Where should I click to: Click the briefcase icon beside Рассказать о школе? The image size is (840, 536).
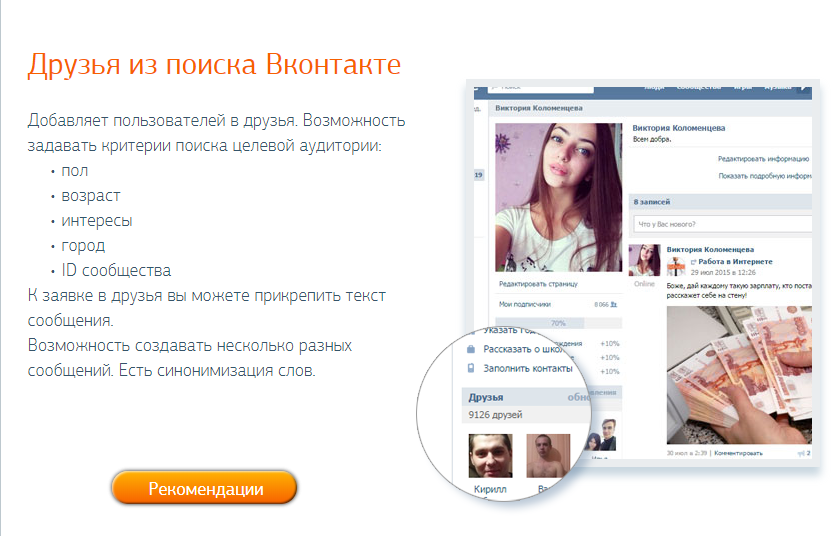point(471,349)
